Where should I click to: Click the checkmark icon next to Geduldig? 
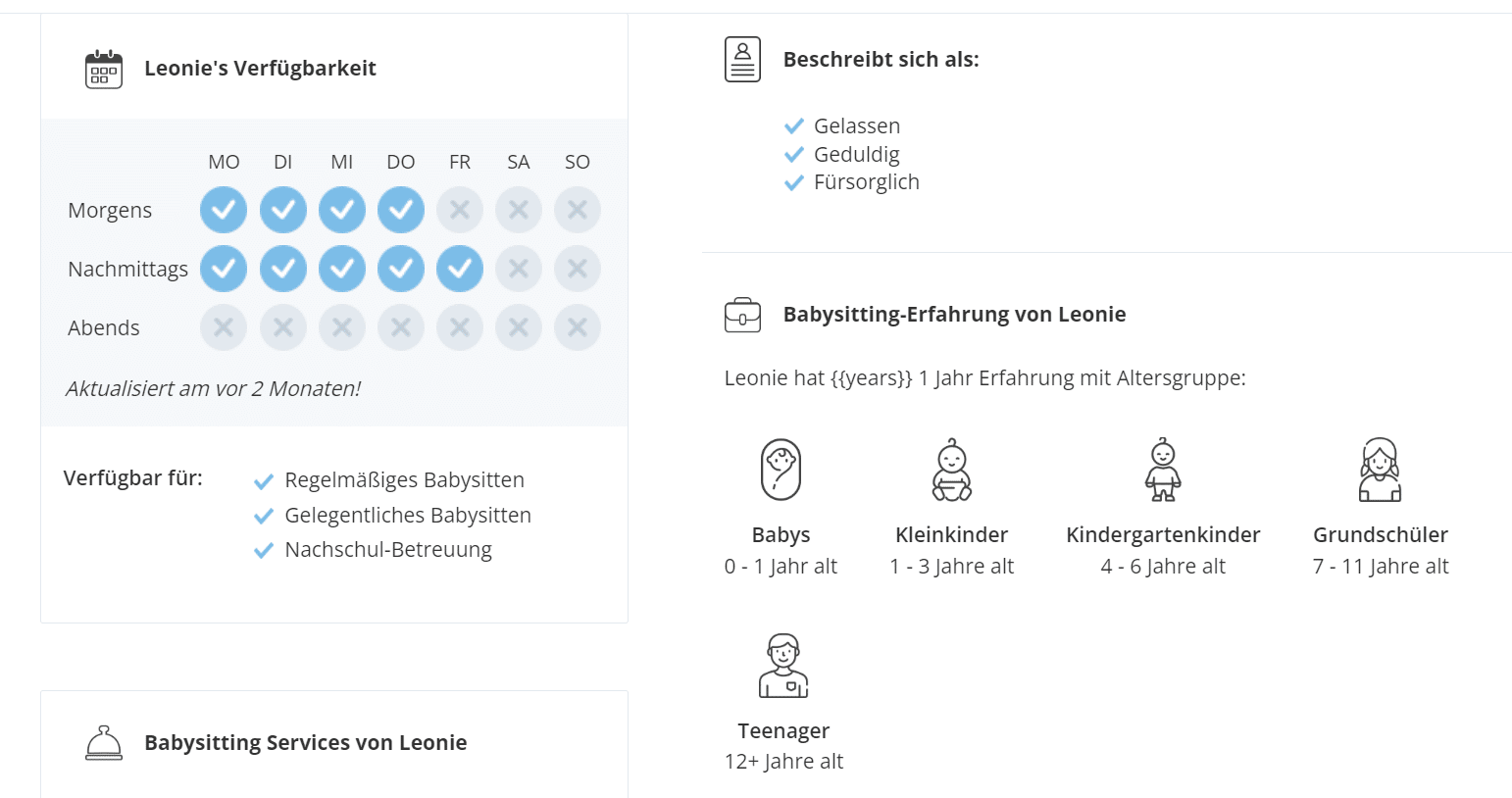[x=794, y=155]
